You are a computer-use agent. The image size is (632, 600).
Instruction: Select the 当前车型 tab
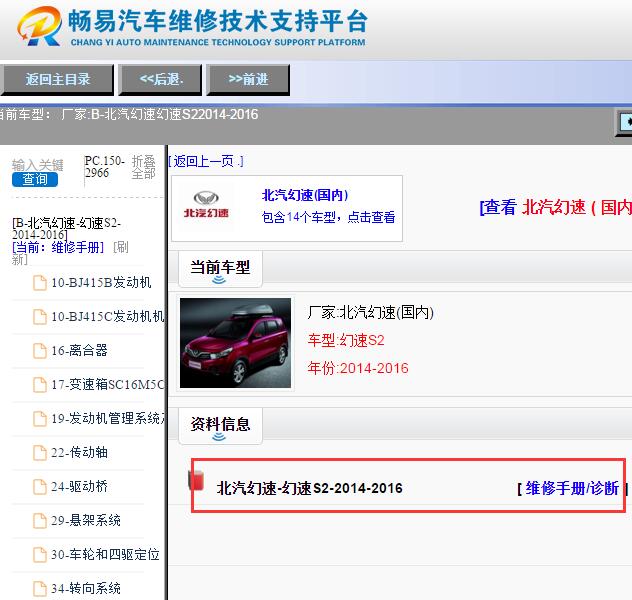(220, 269)
